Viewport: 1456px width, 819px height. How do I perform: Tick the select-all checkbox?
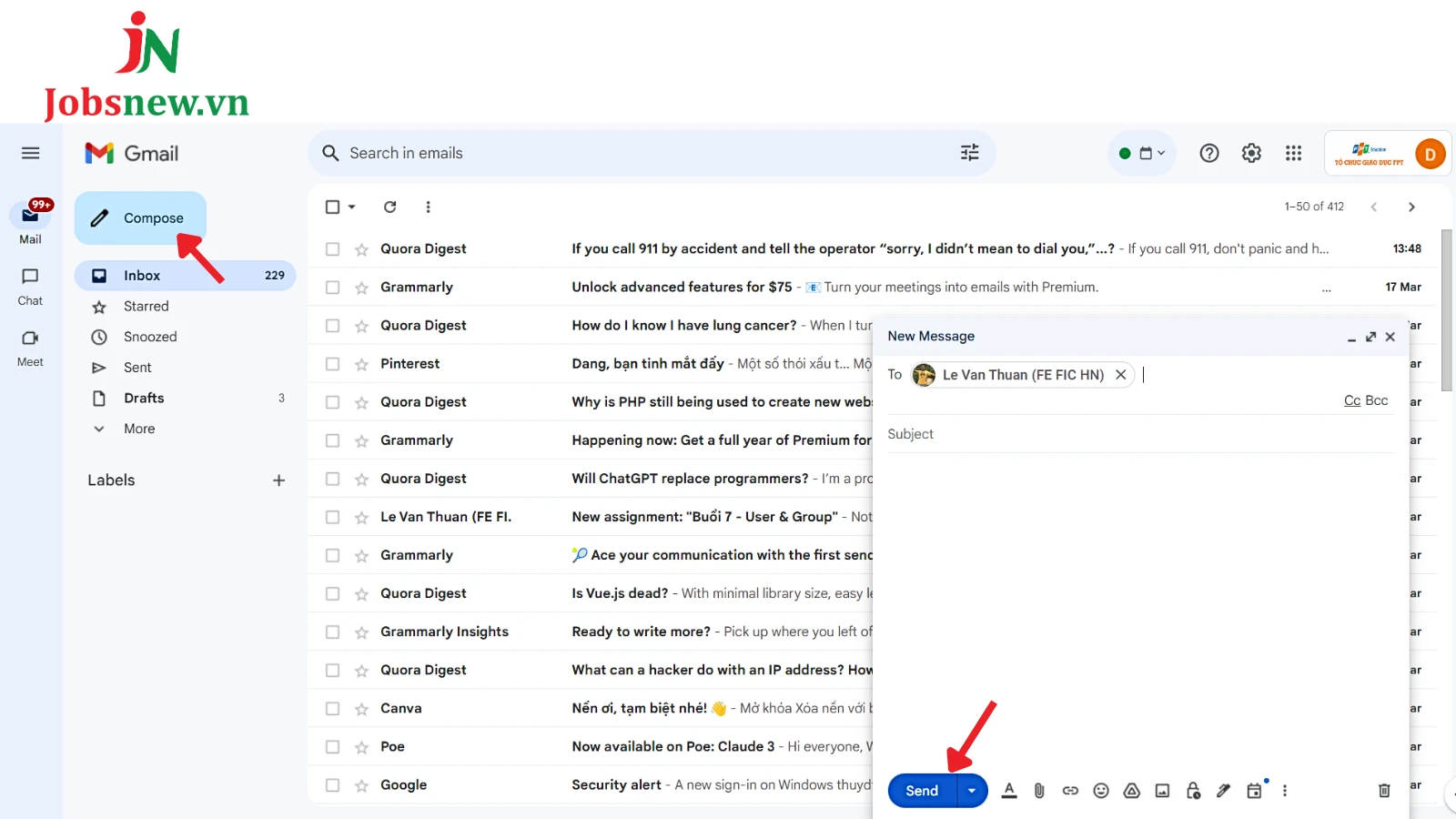coord(333,207)
